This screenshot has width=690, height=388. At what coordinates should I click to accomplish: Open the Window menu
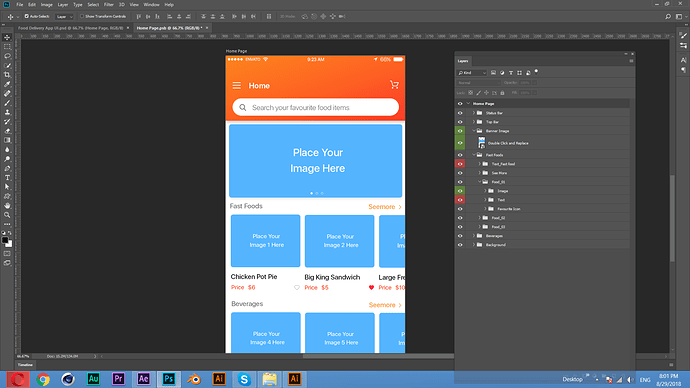pyautogui.click(x=151, y=4)
